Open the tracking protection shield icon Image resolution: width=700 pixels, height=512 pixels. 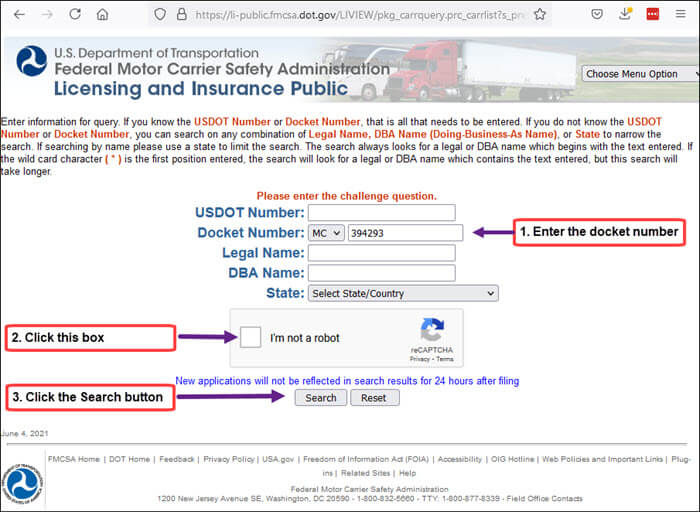coord(160,15)
